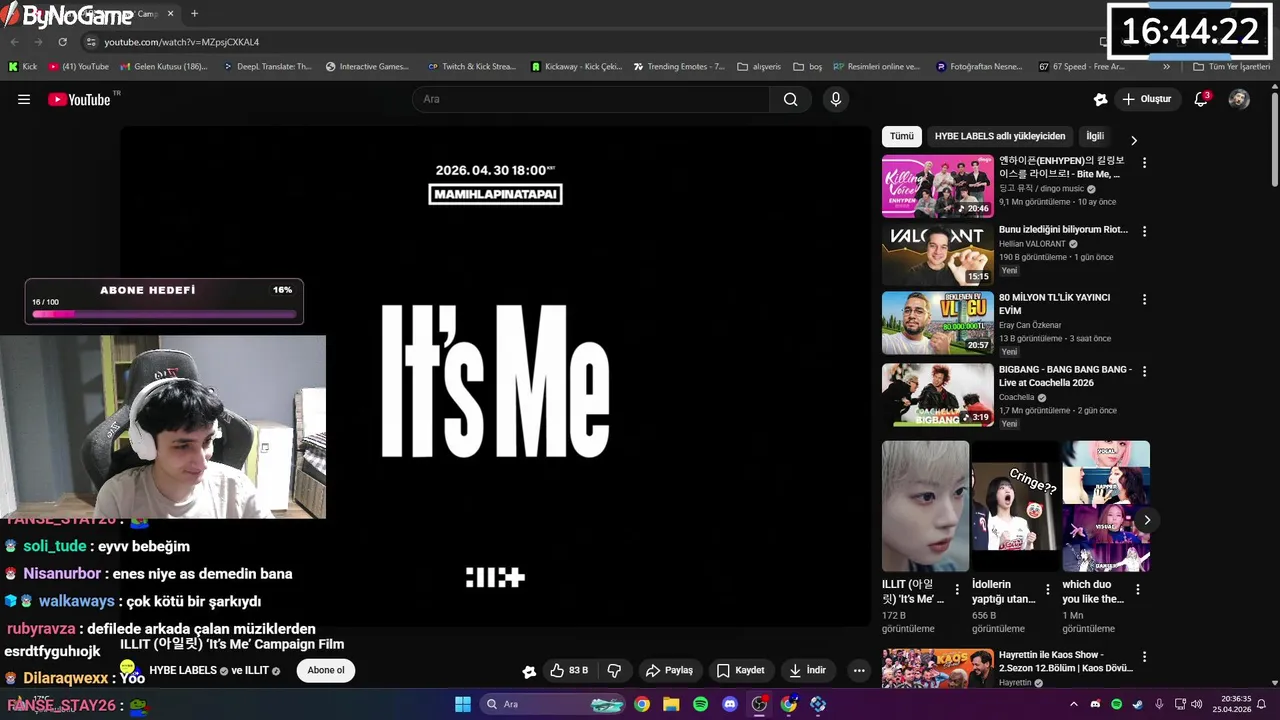This screenshot has width=1280, height=720.
Task: Open the Trending Emotes bookmark
Action: [679, 67]
